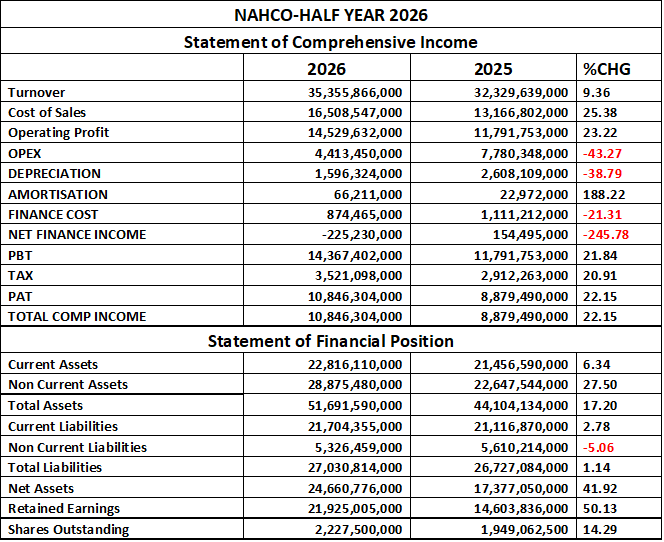Viewport: 664px width, 542px height.
Task: Select the Cost of Sales row label
Action: click(x=47, y=112)
